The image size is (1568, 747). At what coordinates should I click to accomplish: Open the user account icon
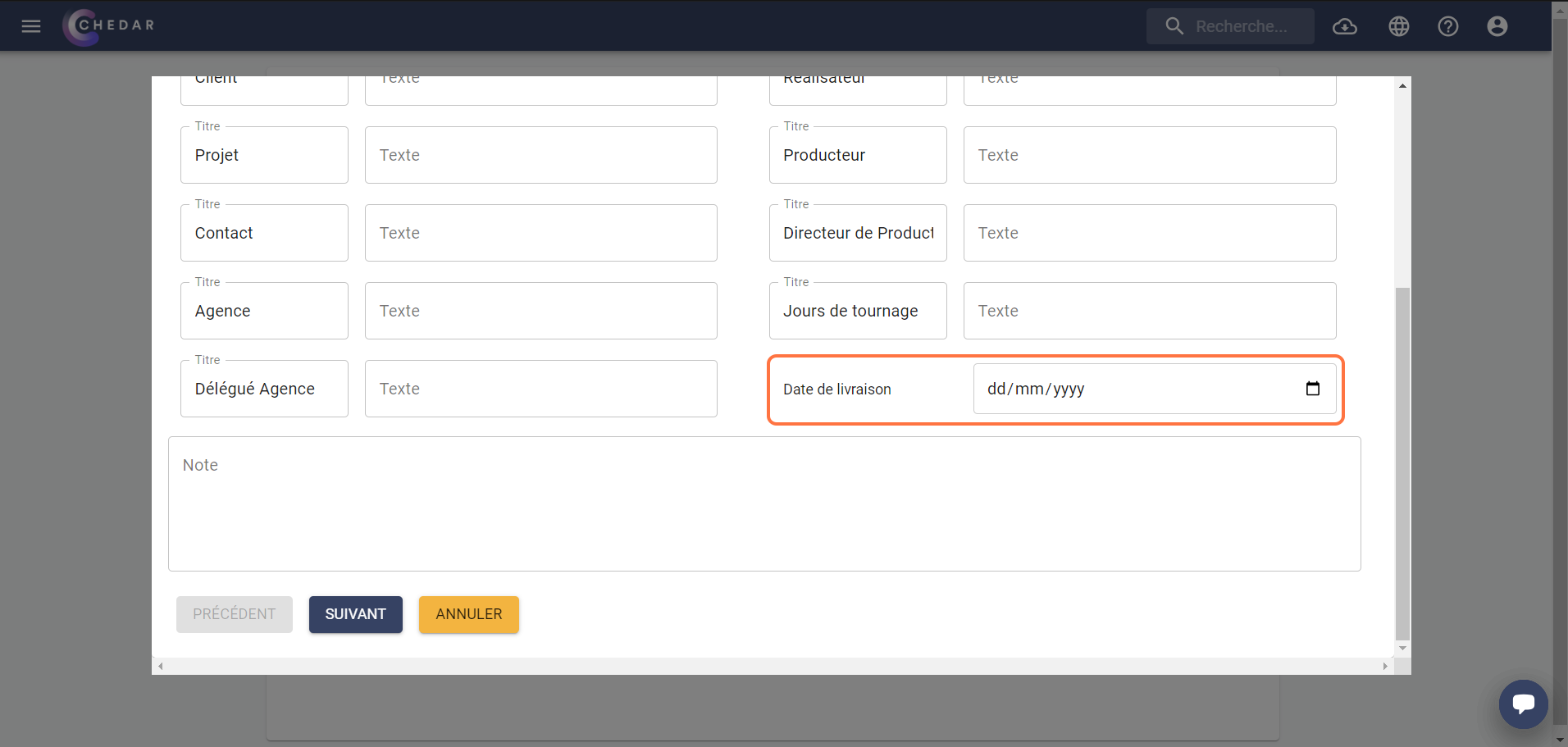1497,26
